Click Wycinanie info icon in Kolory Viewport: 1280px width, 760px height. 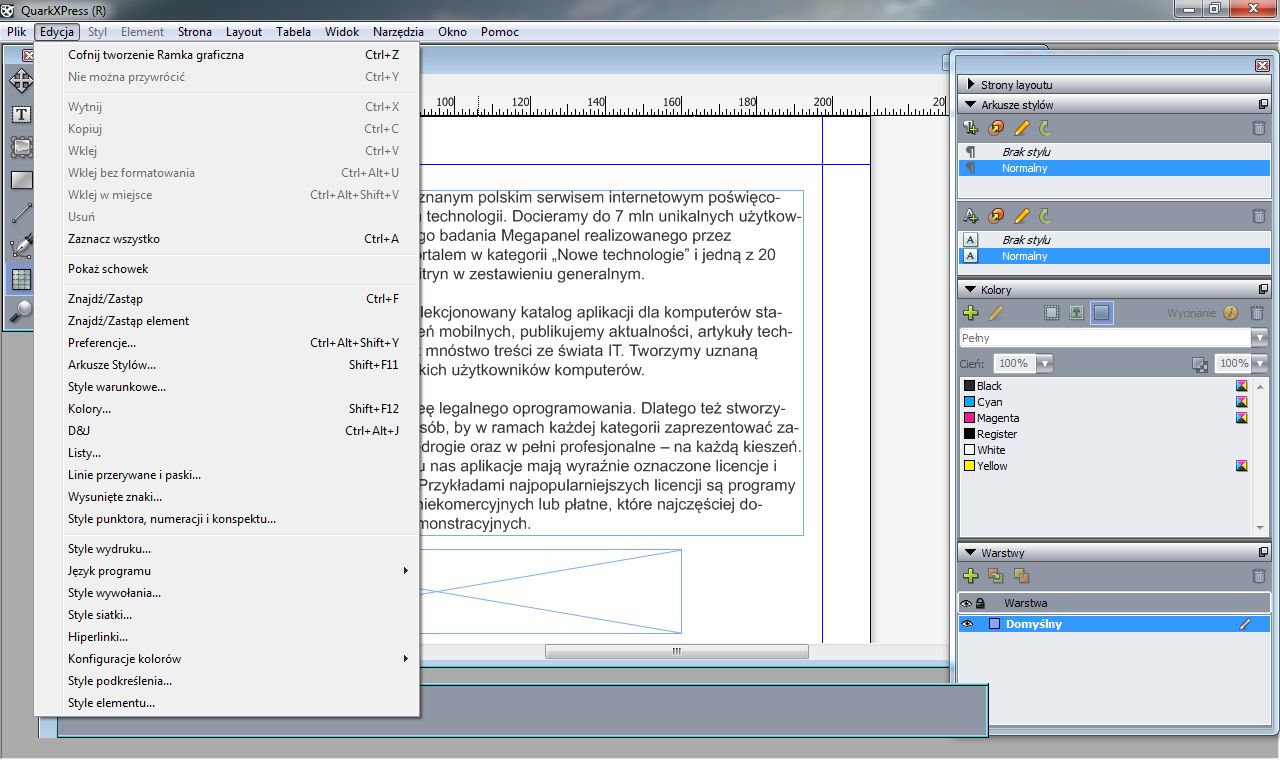pyautogui.click(x=1231, y=313)
